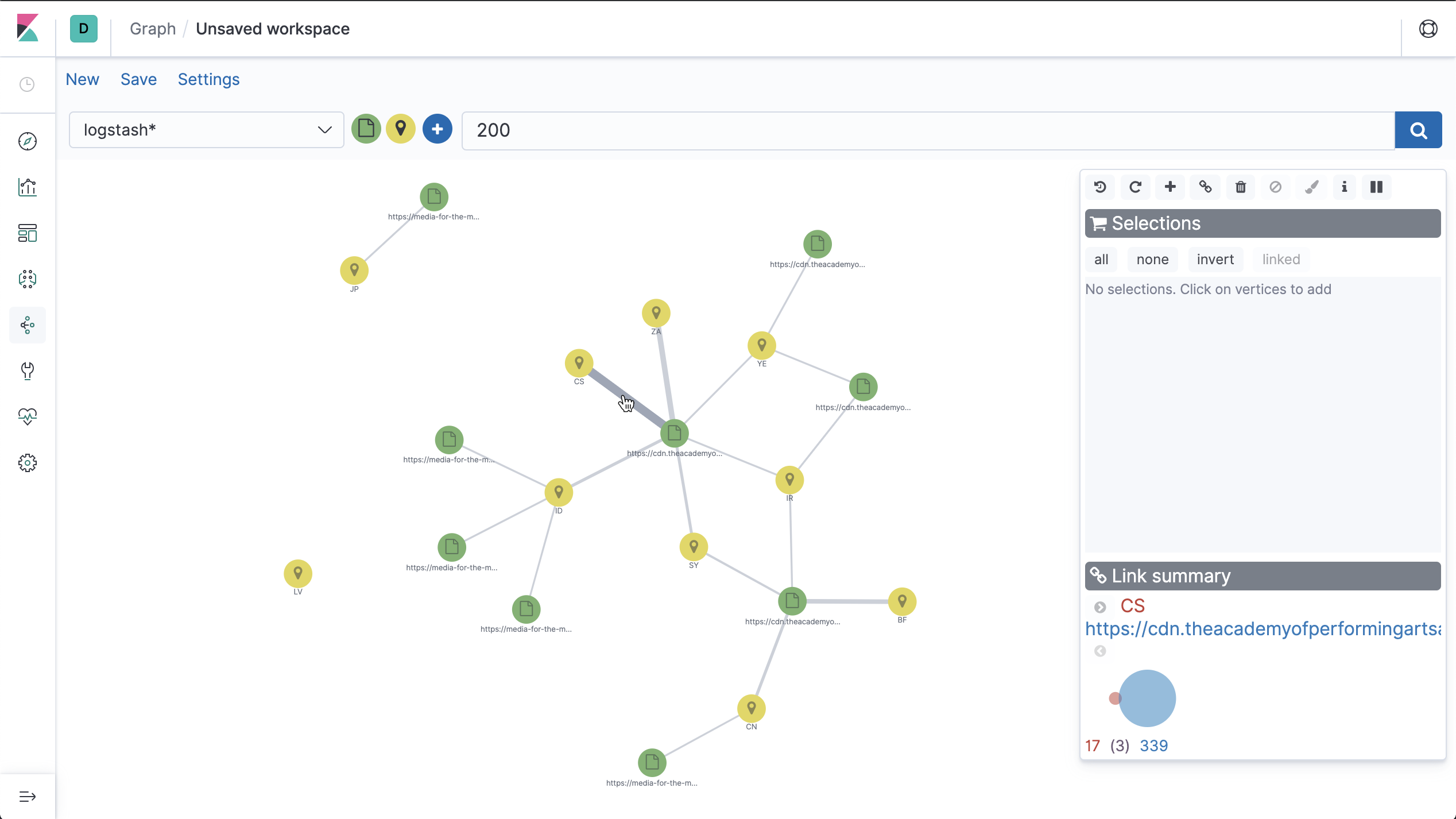Open Dev Tools wrench in sidebar
The height and width of the screenshot is (819, 1456).
click(x=28, y=371)
